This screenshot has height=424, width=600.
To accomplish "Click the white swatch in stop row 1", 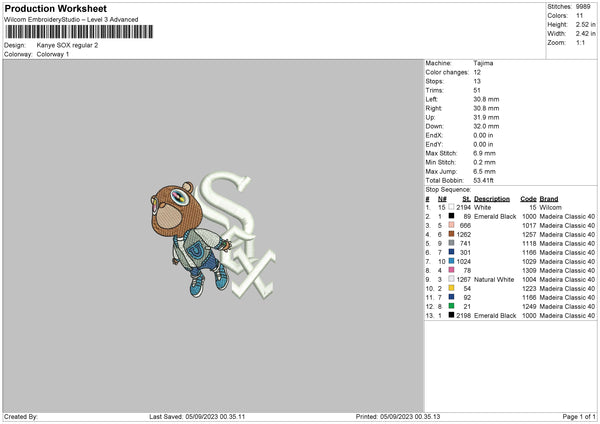I will coord(451,207).
